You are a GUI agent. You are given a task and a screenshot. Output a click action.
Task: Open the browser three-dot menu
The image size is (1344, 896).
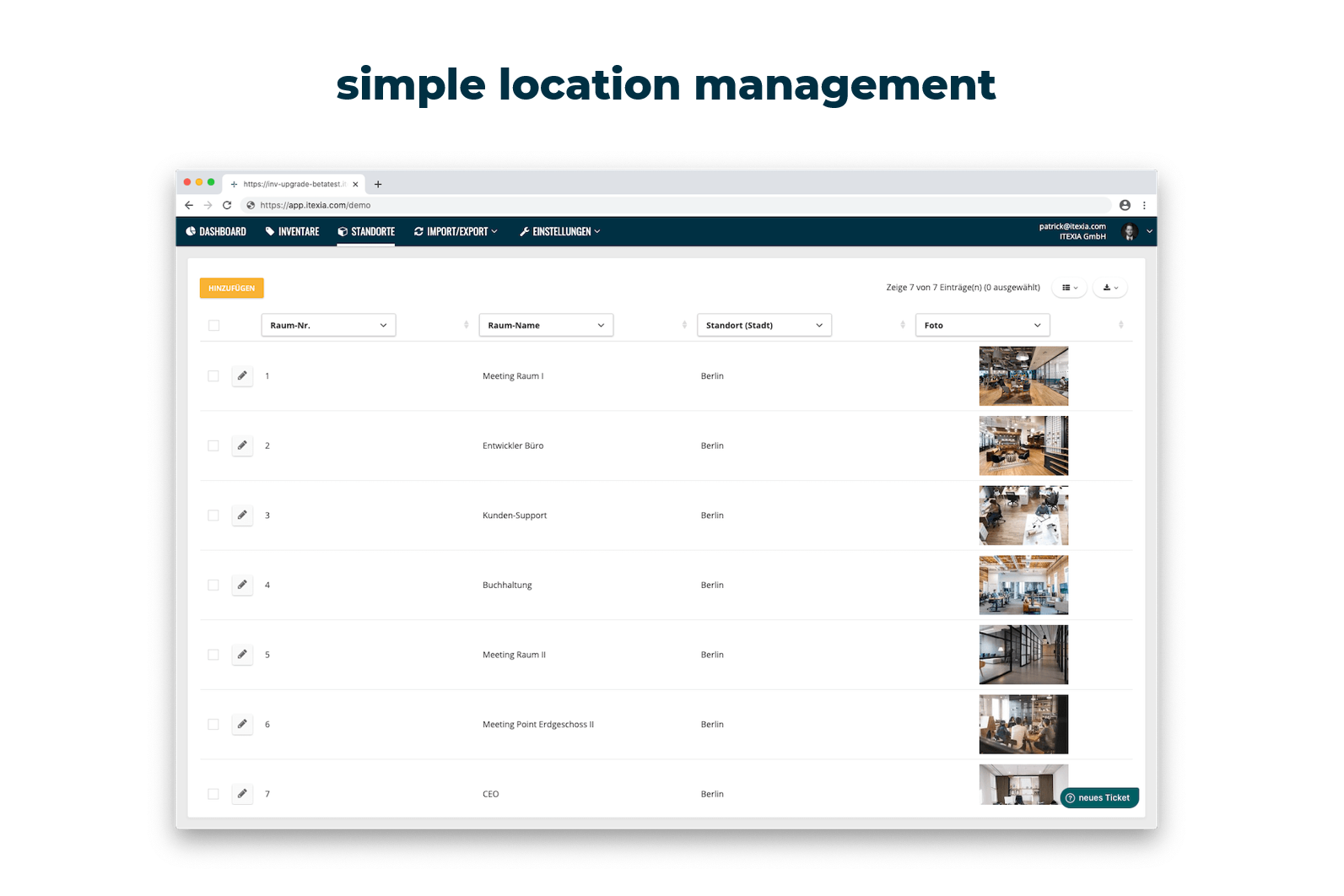click(1144, 205)
